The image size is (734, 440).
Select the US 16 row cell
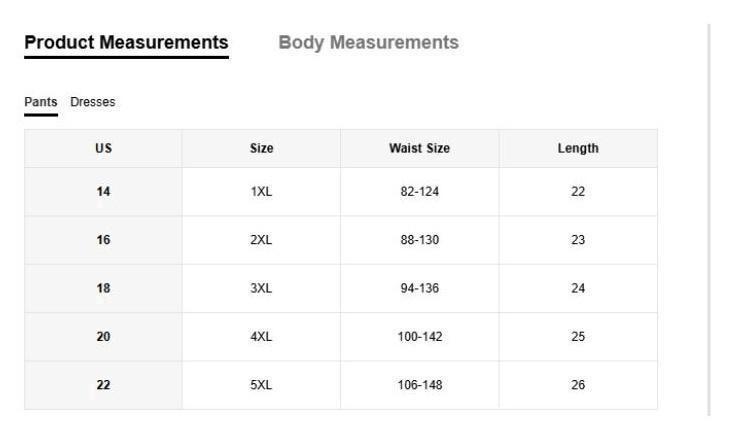(103, 240)
